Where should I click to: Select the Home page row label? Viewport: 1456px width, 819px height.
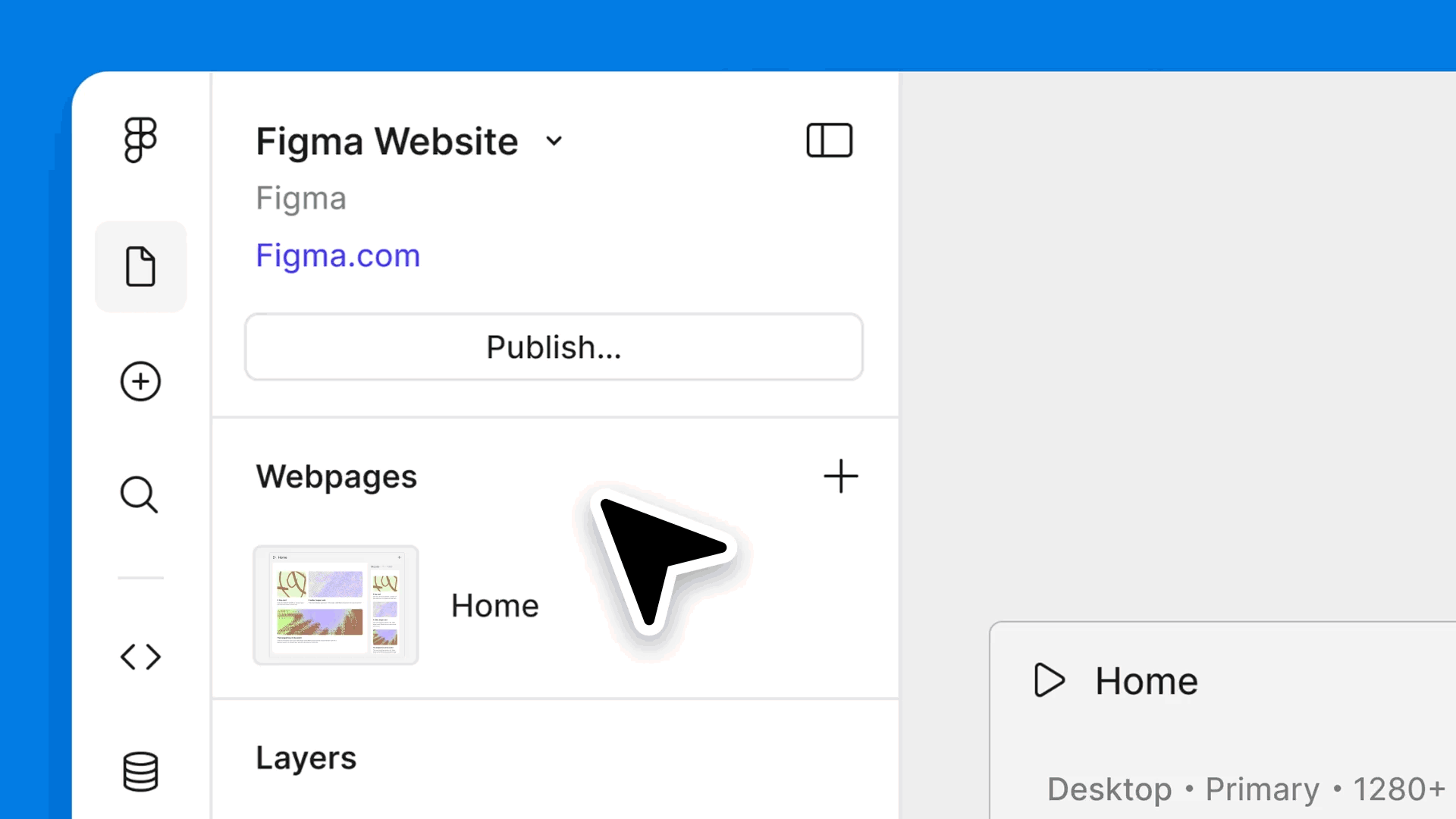pyautogui.click(x=495, y=606)
